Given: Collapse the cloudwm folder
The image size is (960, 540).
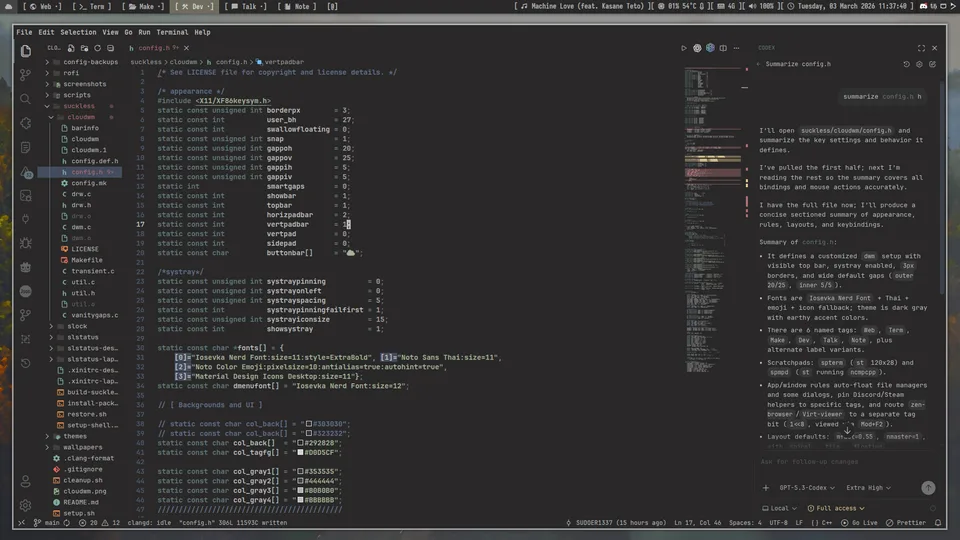Looking at the screenshot, I should (82, 117).
